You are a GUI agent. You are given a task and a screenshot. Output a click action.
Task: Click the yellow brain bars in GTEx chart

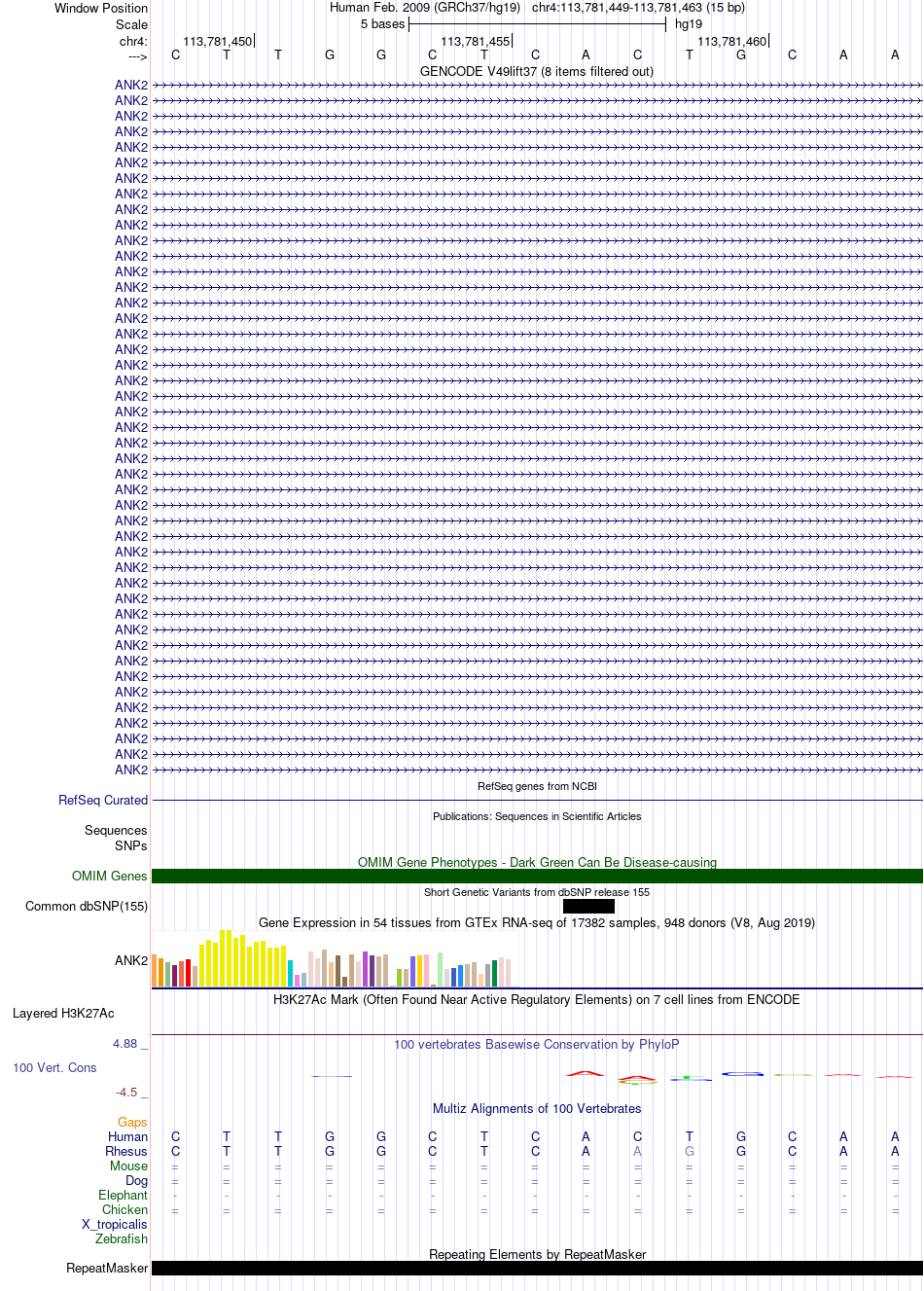click(x=242, y=959)
